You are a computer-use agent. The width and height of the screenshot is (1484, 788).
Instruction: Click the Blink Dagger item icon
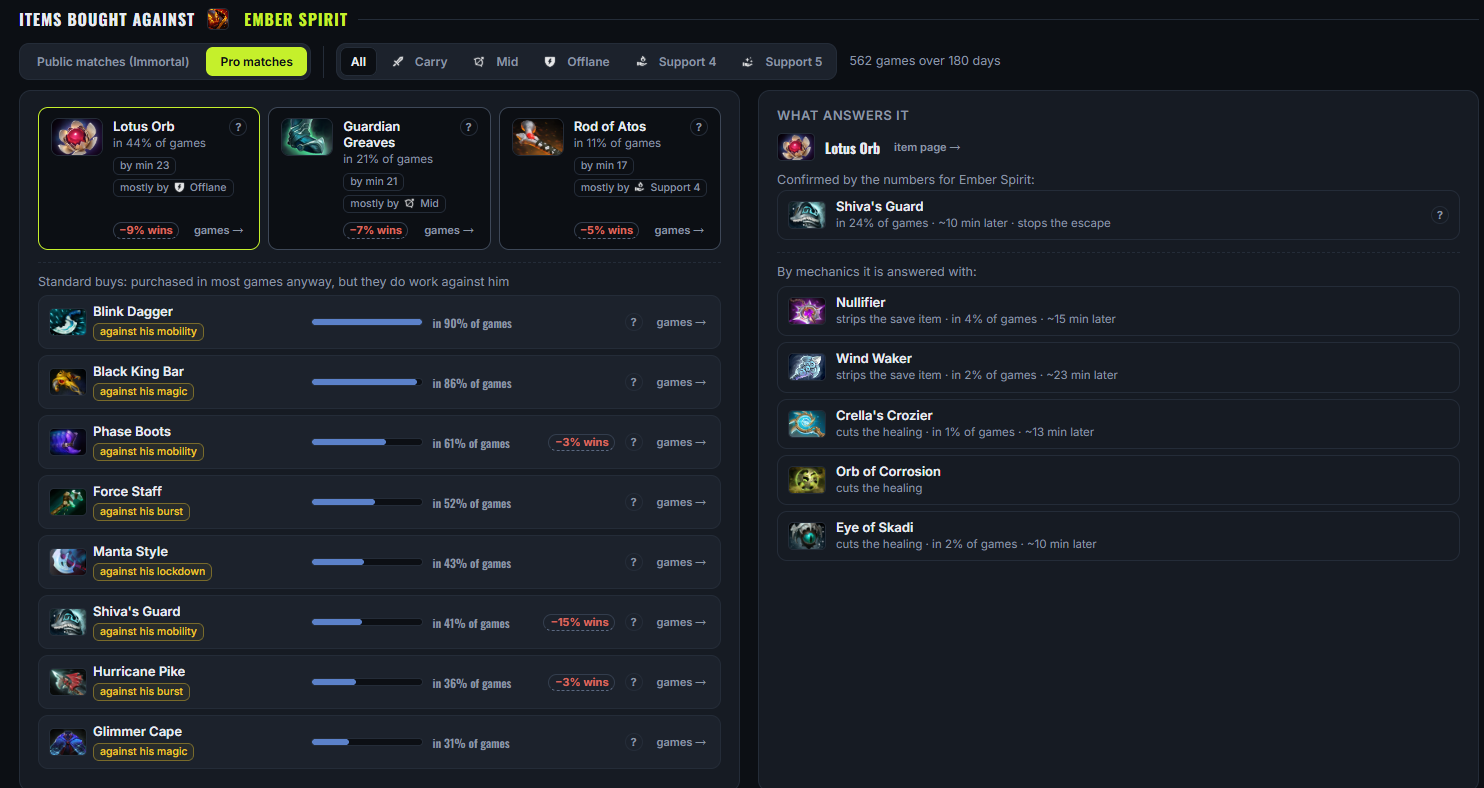pos(68,322)
